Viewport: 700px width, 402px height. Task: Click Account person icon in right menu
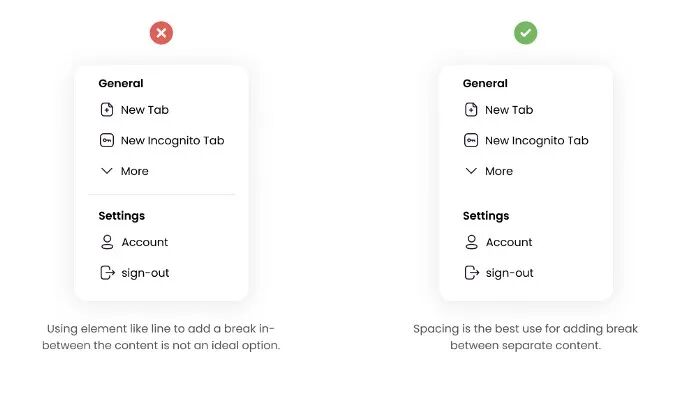pyautogui.click(x=471, y=242)
